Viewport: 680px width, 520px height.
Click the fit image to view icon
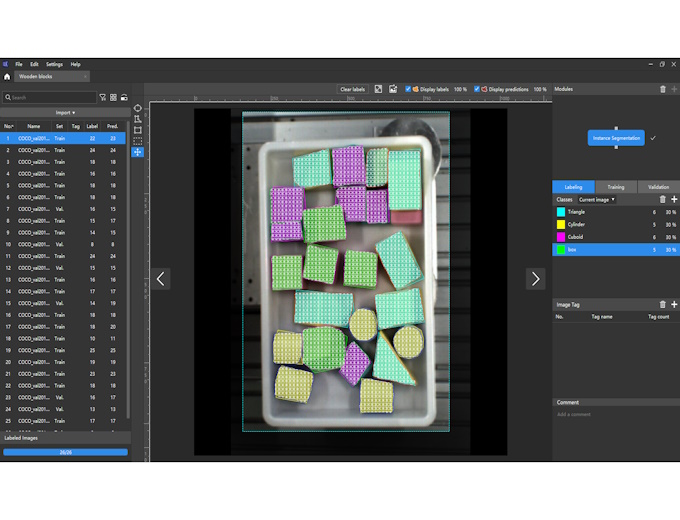(x=379, y=89)
